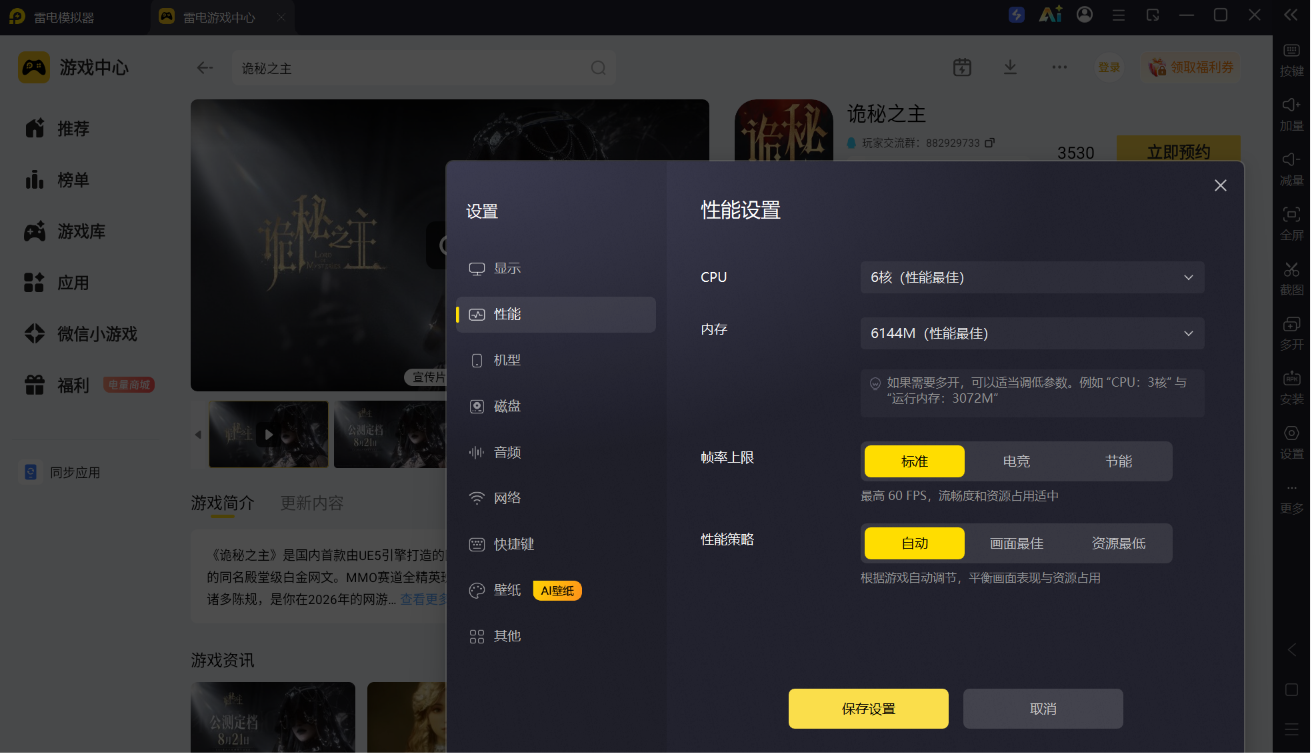Open the downloads icon in game center header
Viewport: 1311px width, 753px height.
point(1010,67)
